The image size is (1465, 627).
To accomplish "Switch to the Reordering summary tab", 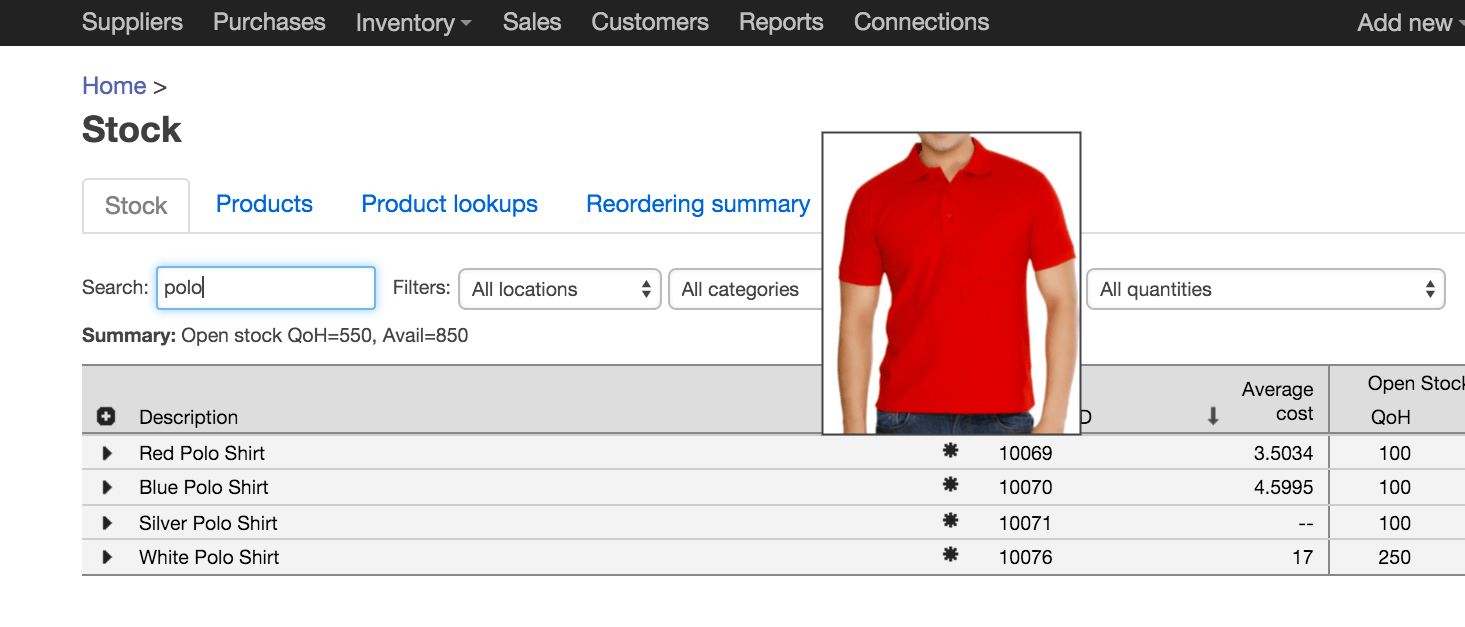I will 698,204.
